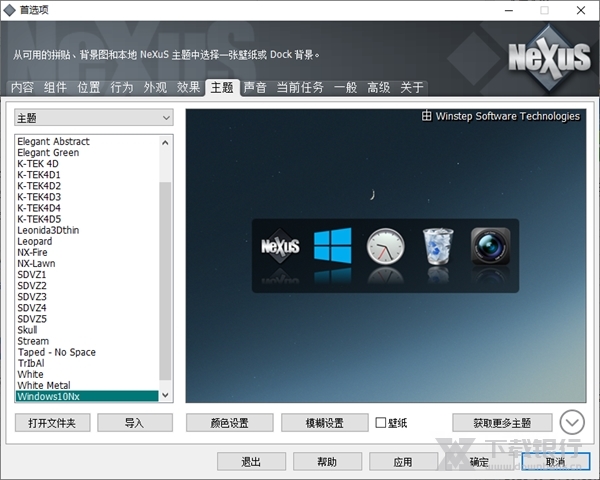Select the White Metal theme
The height and width of the screenshot is (480, 600).
point(87,385)
